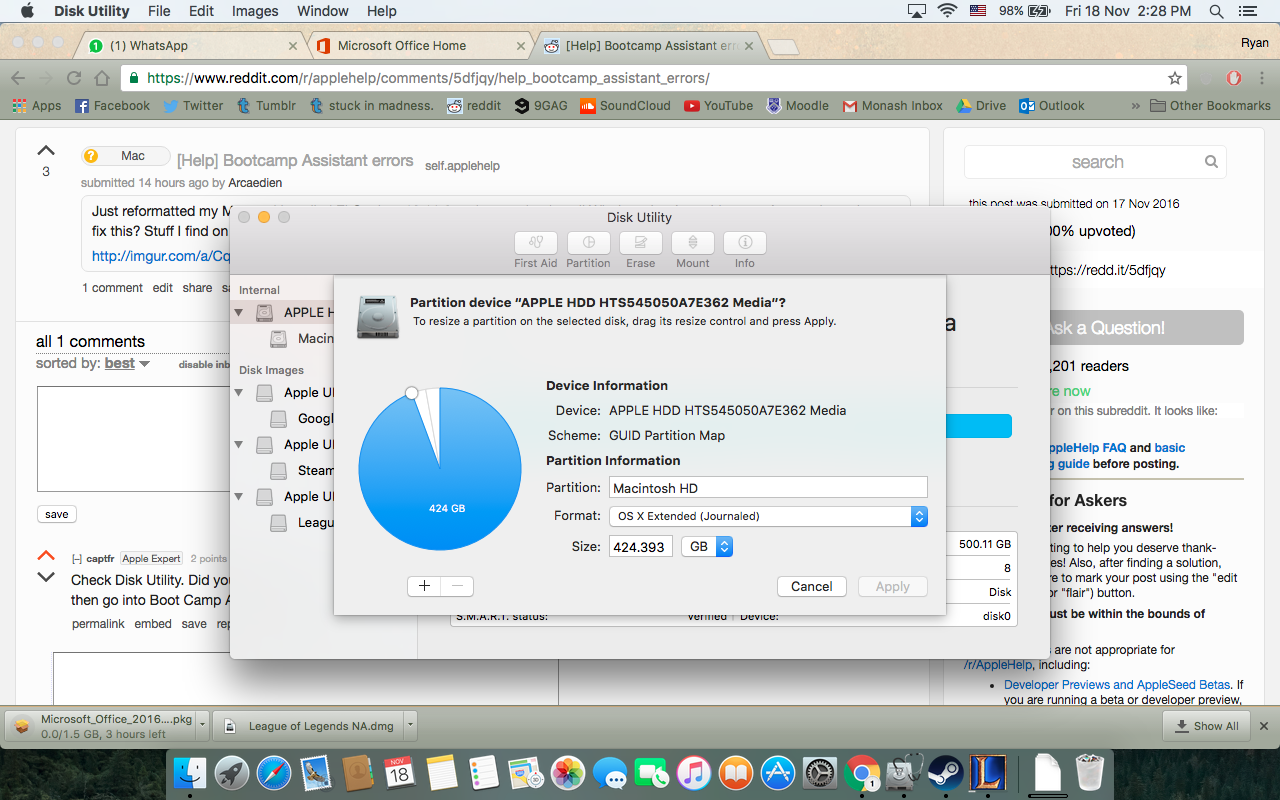1280x800 pixels.
Task: Open Finder from the Dock
Action: point(190,773)
